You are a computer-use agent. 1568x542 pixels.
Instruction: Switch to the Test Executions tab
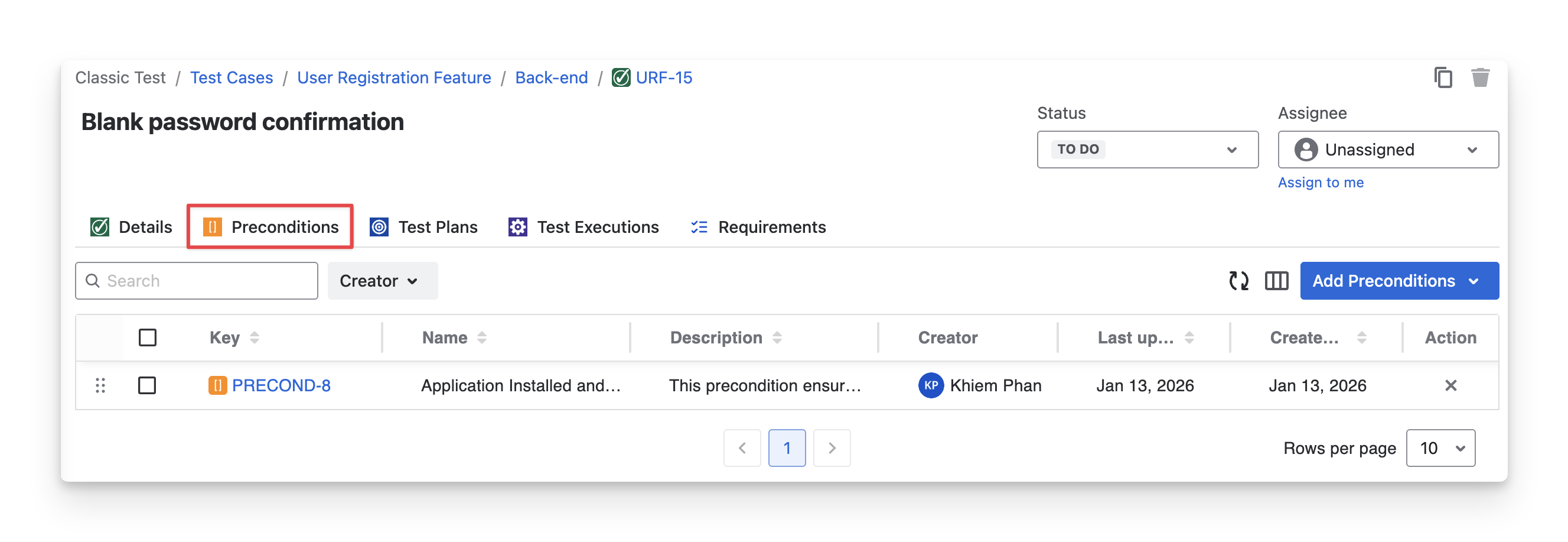(x=583, y=227)
